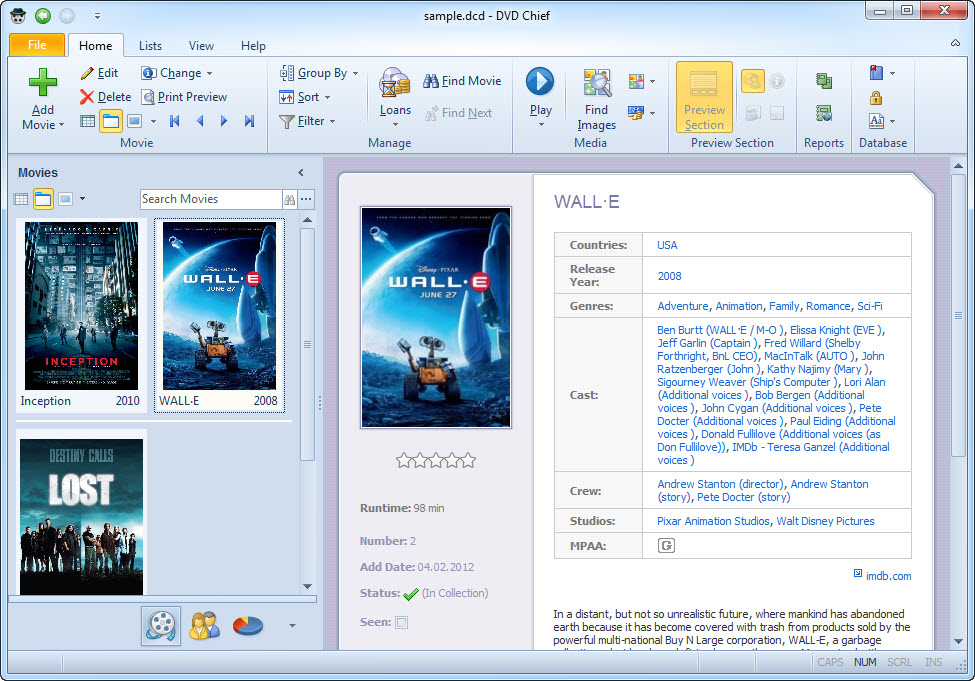The image size is (975, 681).
Task: Open the imdb.com link
Action: pos(888,576)
